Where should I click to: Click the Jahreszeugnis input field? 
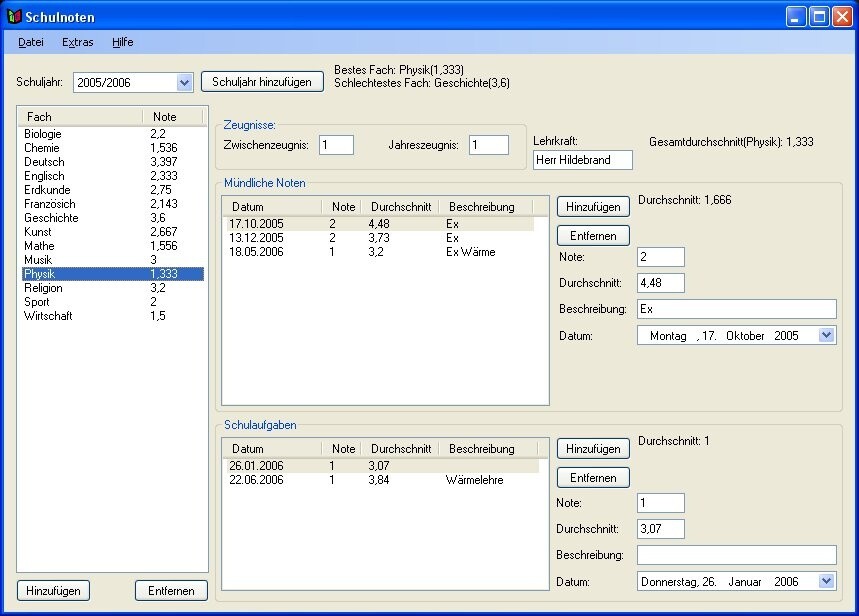tap(489, 145)
